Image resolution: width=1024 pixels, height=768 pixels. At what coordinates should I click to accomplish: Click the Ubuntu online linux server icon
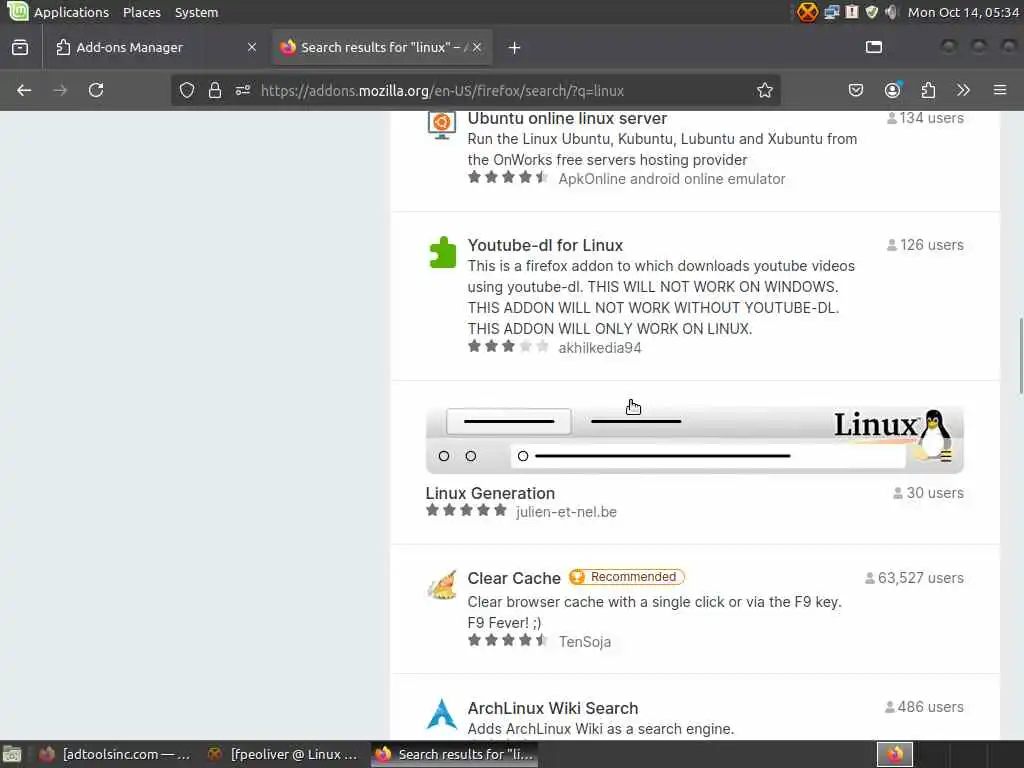(x=441, y=125)
